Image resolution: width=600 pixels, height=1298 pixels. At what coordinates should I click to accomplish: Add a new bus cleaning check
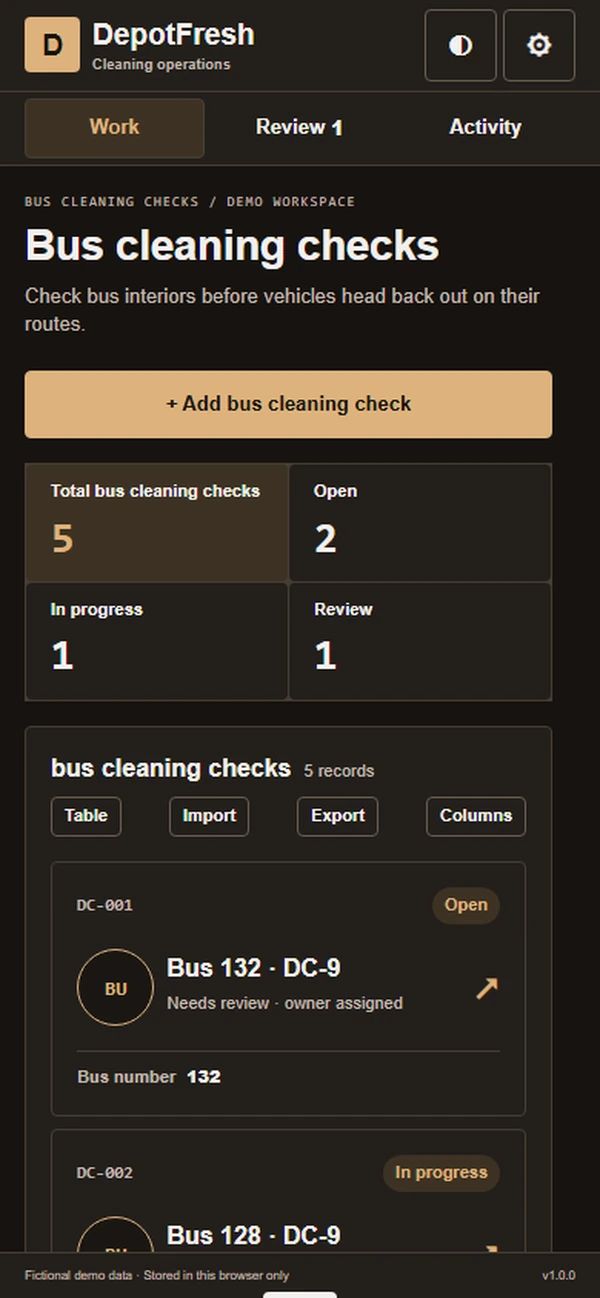[x=288, y=404]
